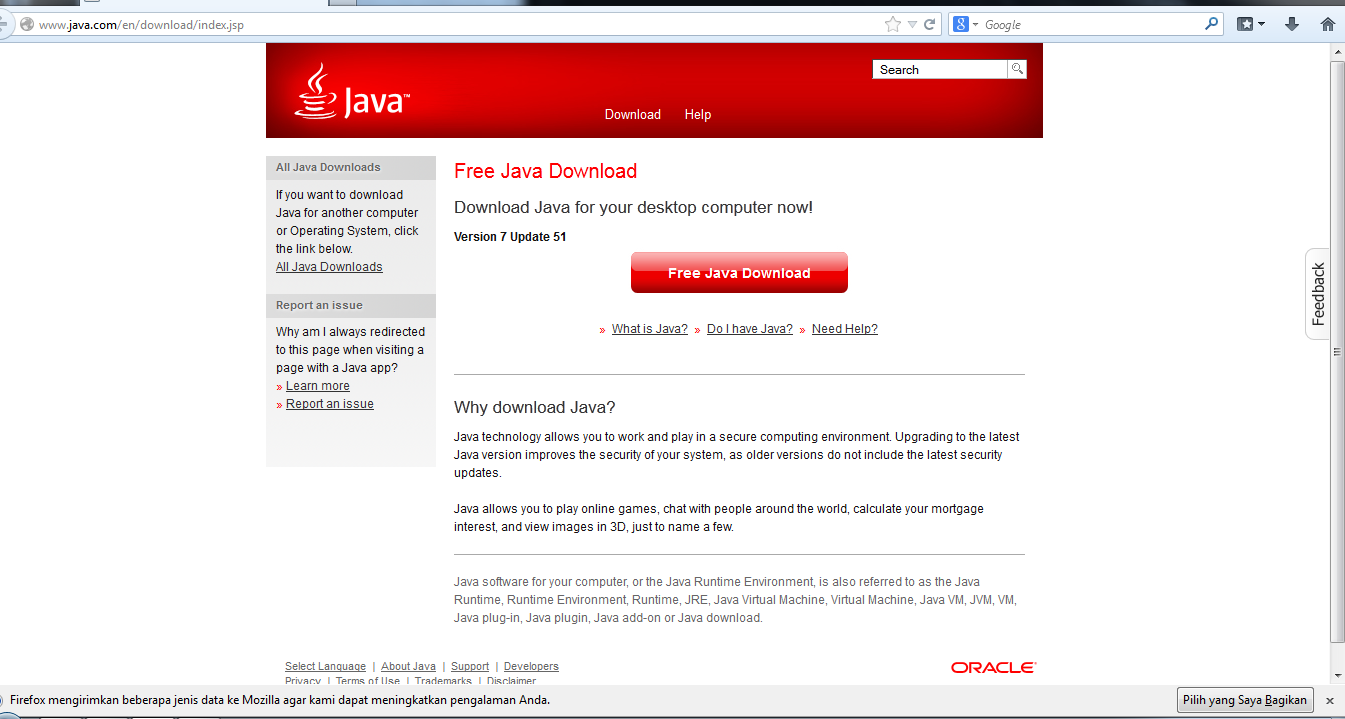
Task: Dismiss the Firefox data notification bar
Action: (1330, 701)
